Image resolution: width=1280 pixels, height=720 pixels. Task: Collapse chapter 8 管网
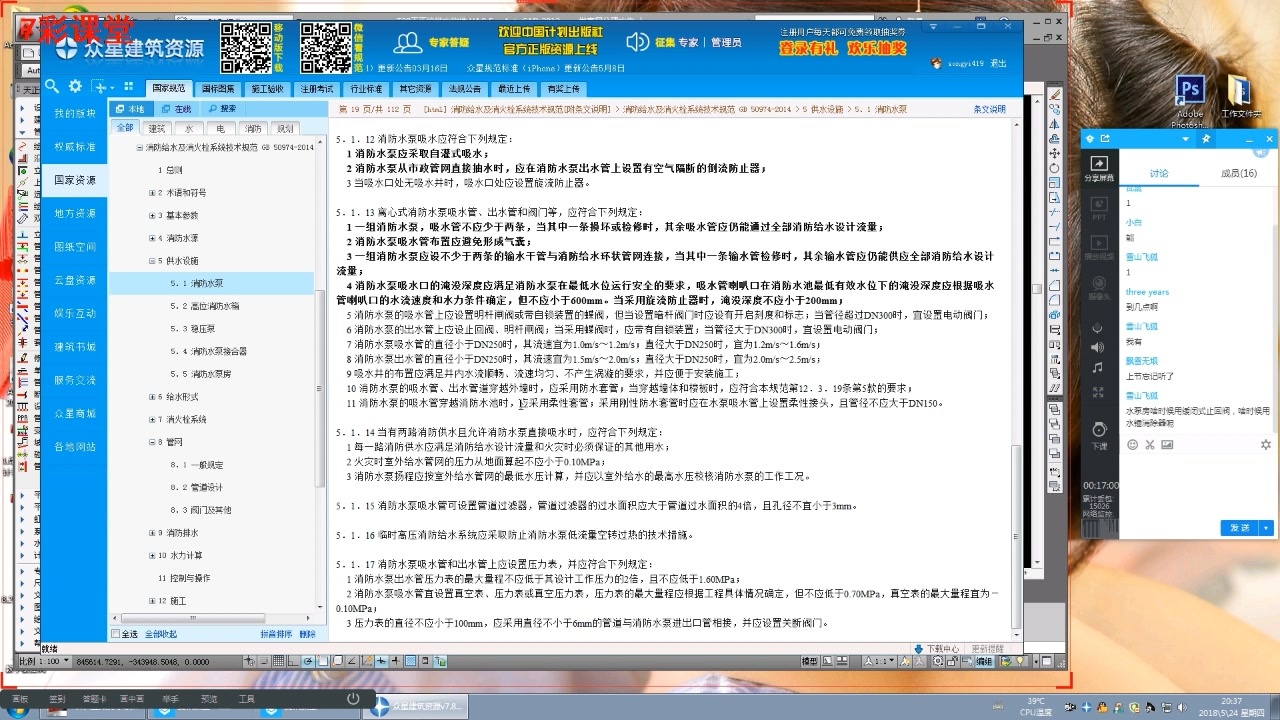click(x=151, y=442)
